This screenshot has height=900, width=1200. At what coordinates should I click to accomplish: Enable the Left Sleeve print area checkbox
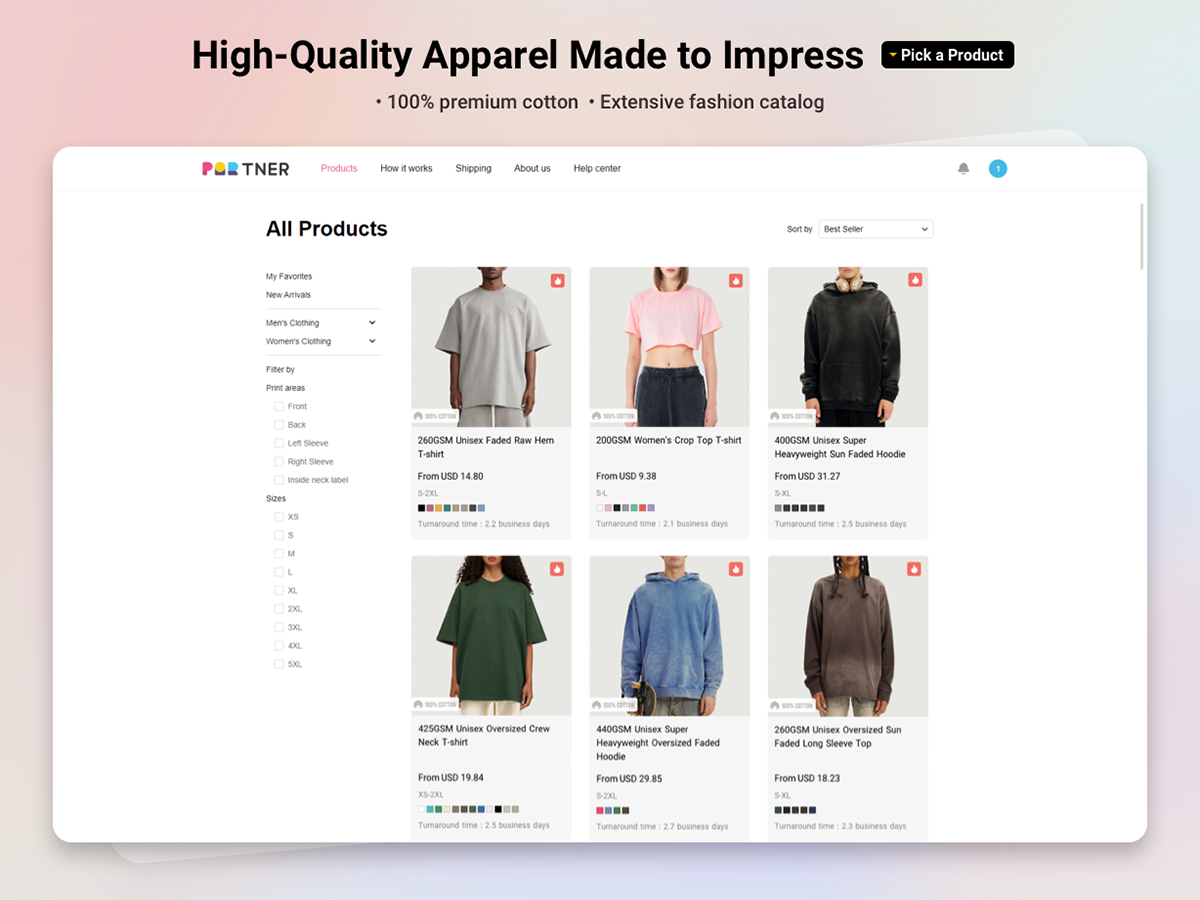[x=279, y=443]
